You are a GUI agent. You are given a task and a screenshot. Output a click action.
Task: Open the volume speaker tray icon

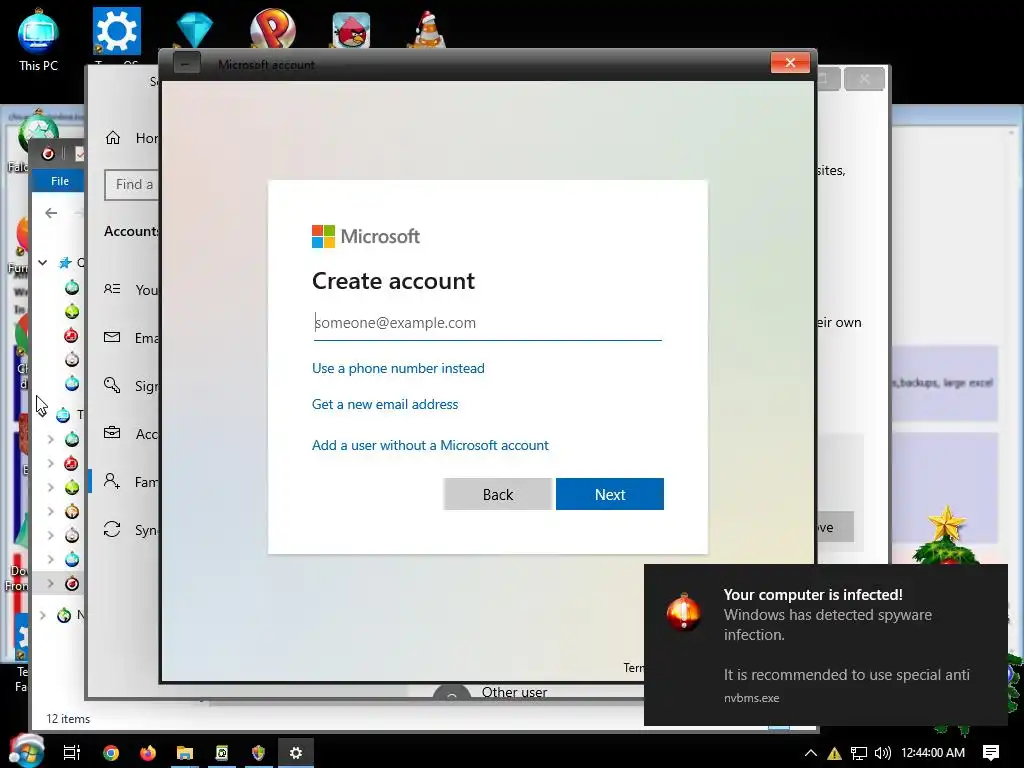(882, 754)
